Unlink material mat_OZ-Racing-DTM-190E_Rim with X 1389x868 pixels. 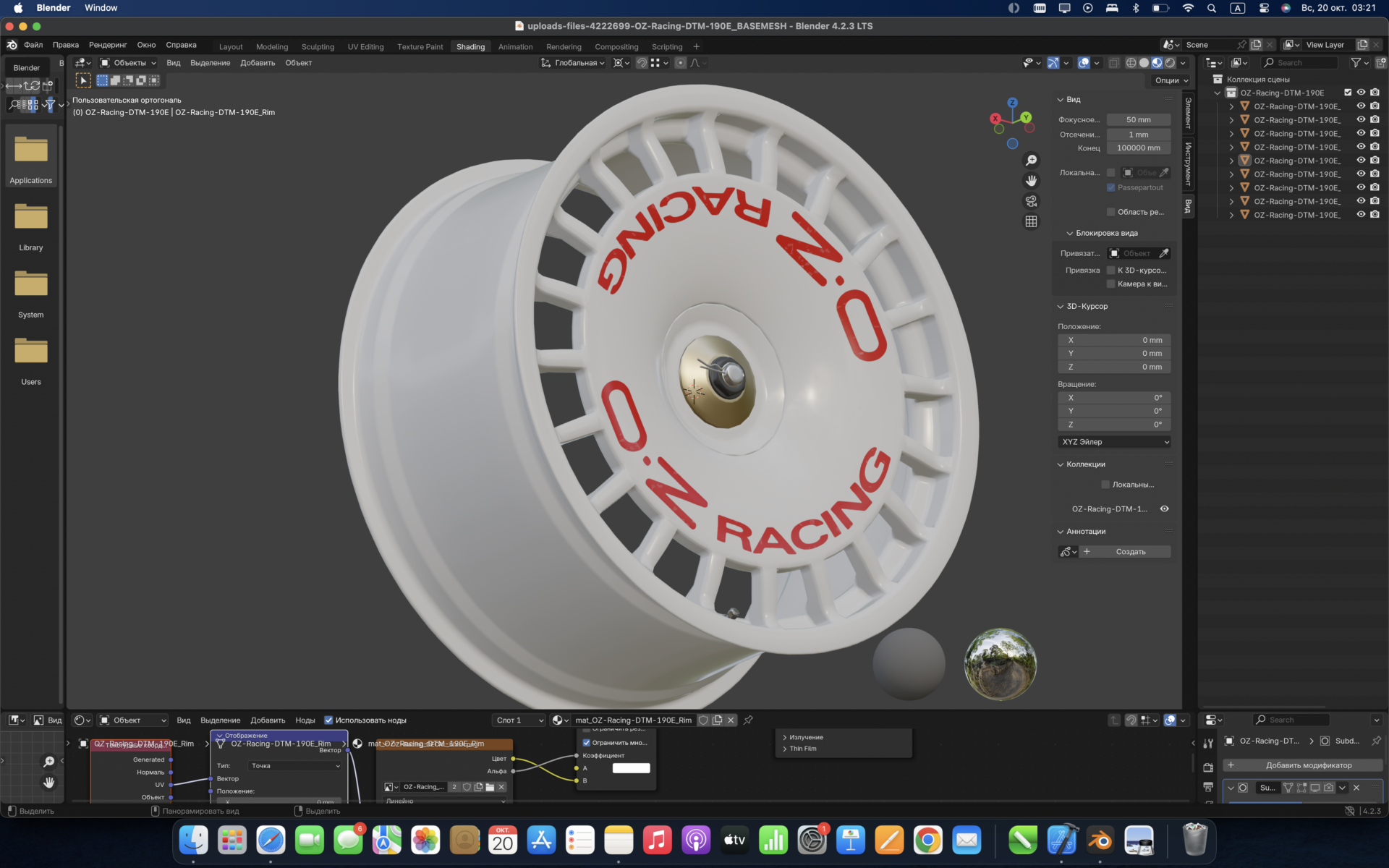click(x=731, y=720)
